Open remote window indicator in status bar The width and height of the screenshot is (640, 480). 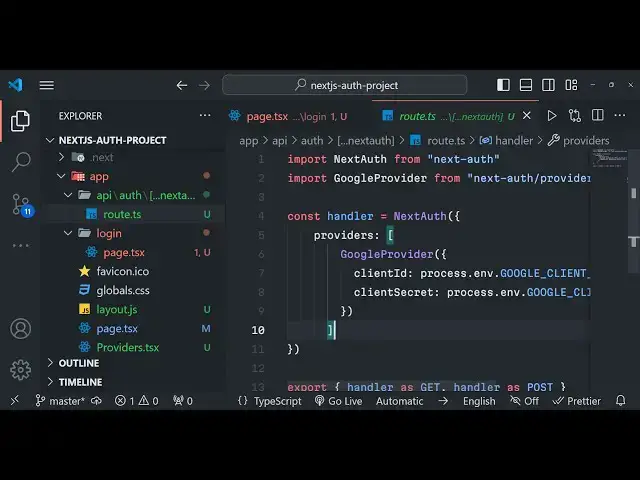pyautogui.click(x=15, y=401)
